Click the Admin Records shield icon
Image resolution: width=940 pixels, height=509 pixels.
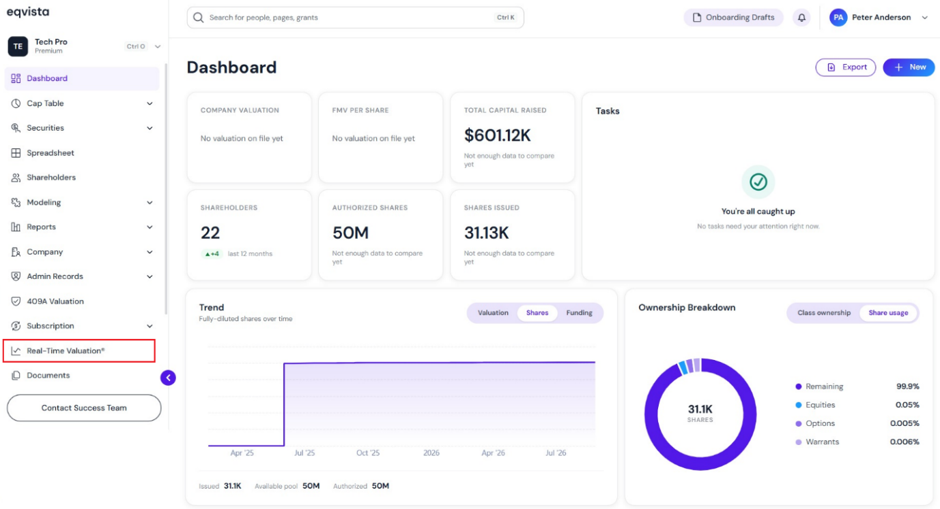coord(16,276)
